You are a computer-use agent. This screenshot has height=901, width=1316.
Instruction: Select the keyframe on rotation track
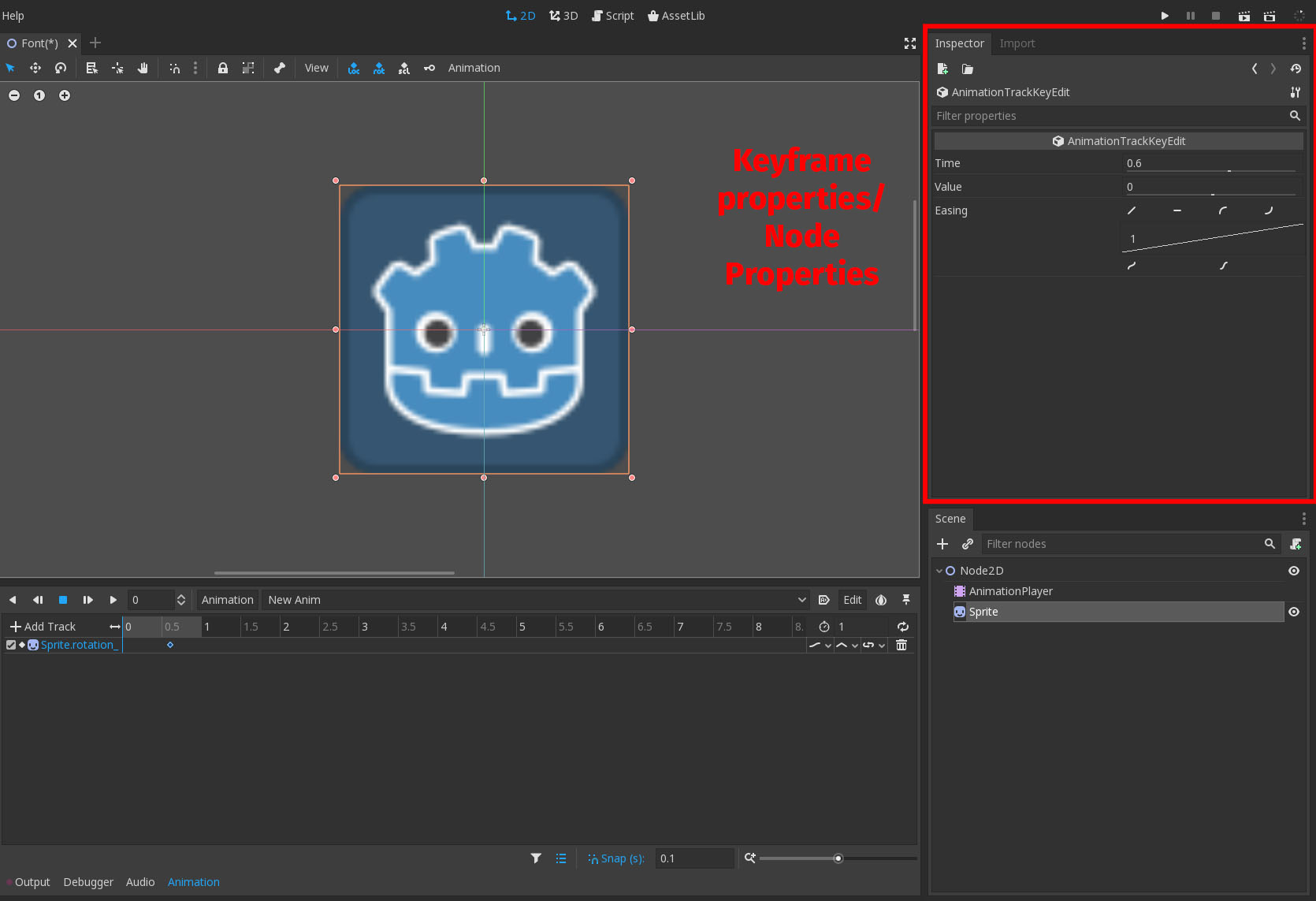point(169,645)
